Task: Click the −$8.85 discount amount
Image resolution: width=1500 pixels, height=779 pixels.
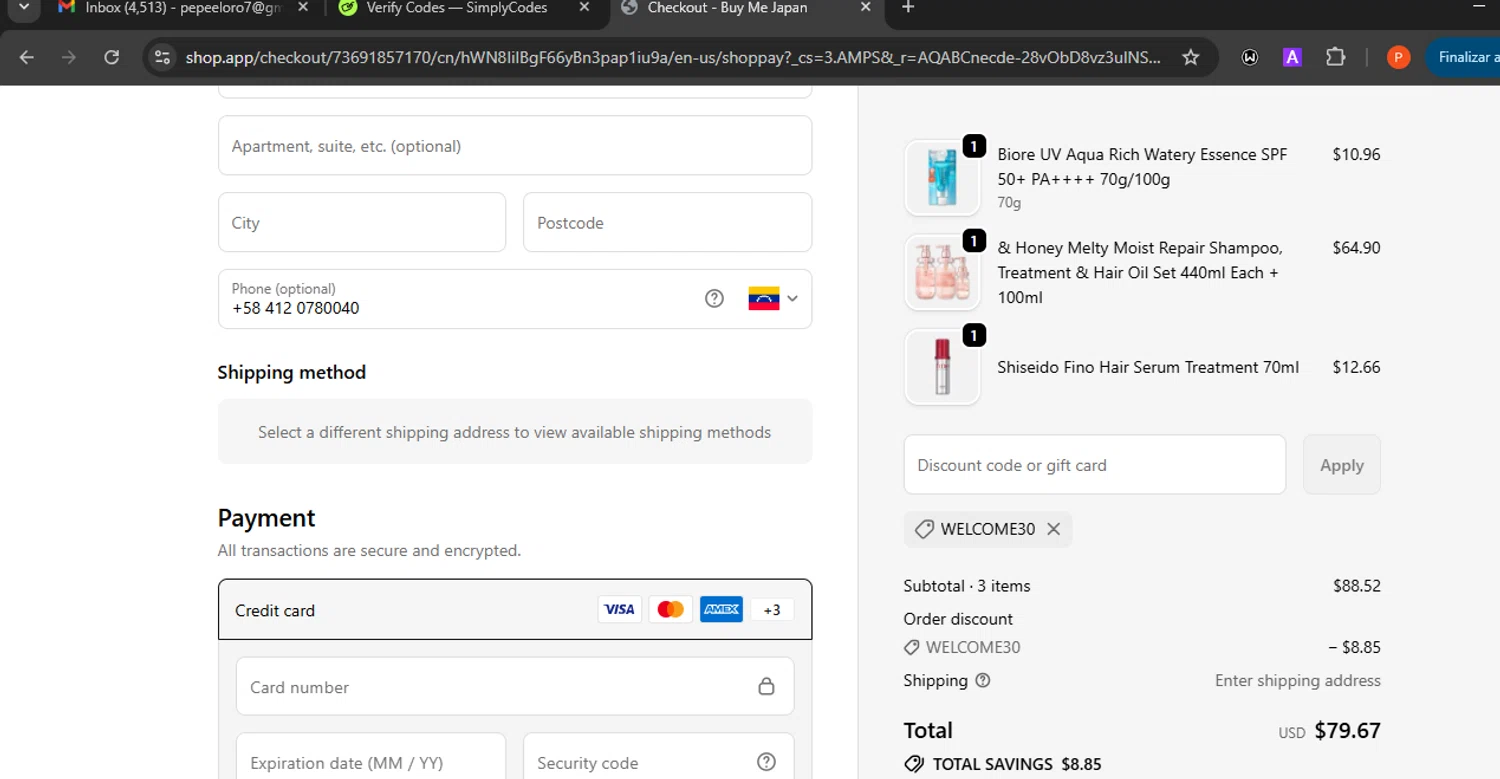Action: pos(1354,647)
